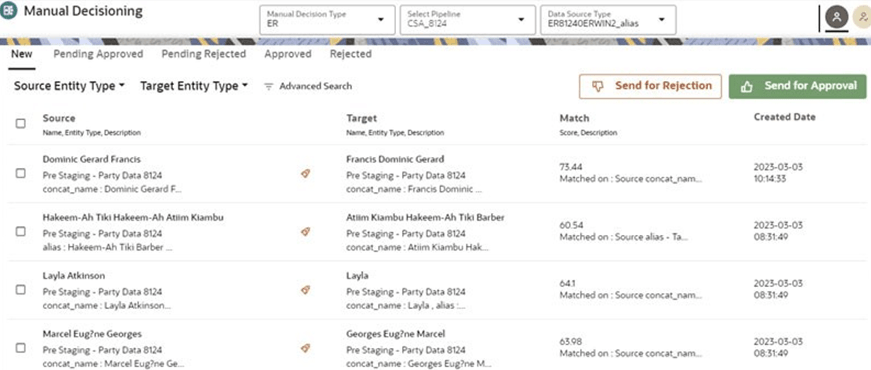The height and width of the screenshot is (370, 871).
Task: Toggle the select-all checkbox in table header
Action: pyautogui.click(x=21, y=123)
